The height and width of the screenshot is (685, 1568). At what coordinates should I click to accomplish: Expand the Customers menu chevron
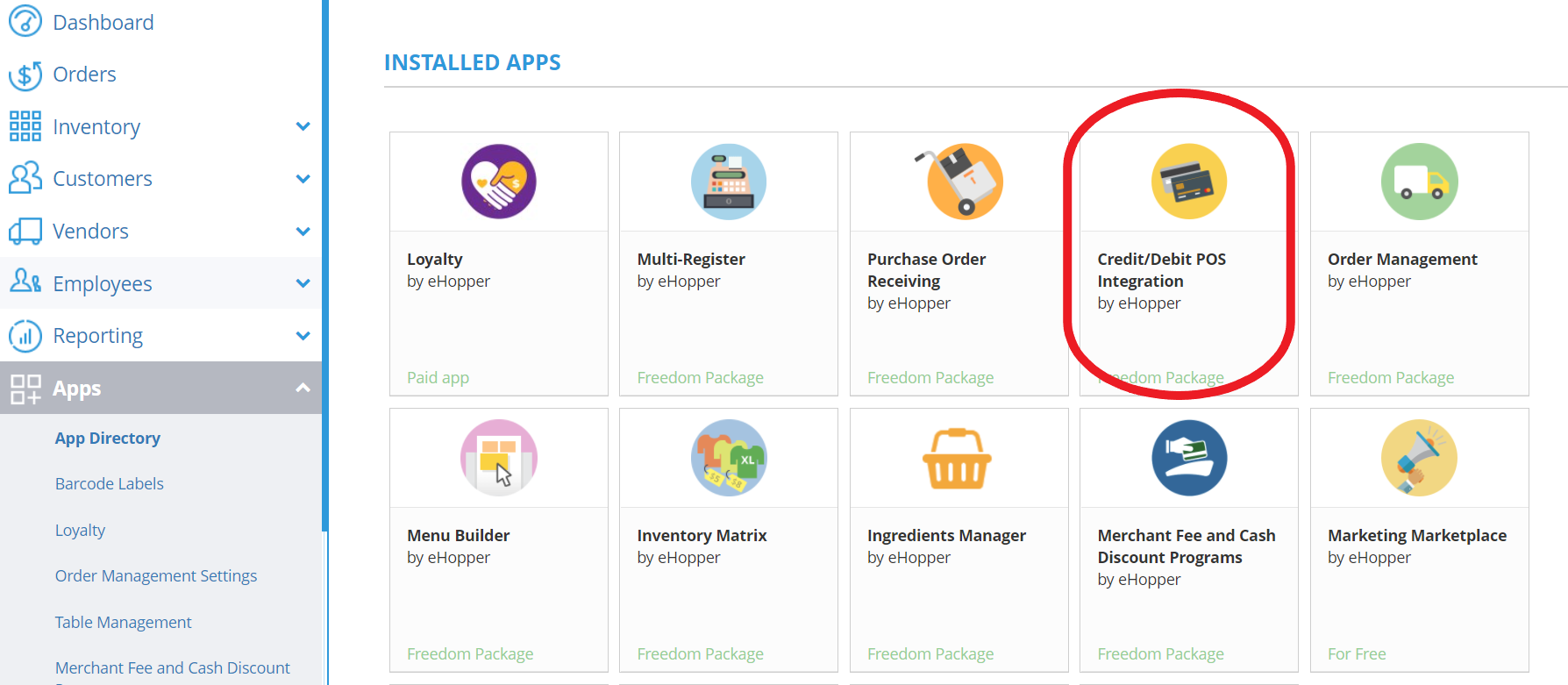[303, 179]
